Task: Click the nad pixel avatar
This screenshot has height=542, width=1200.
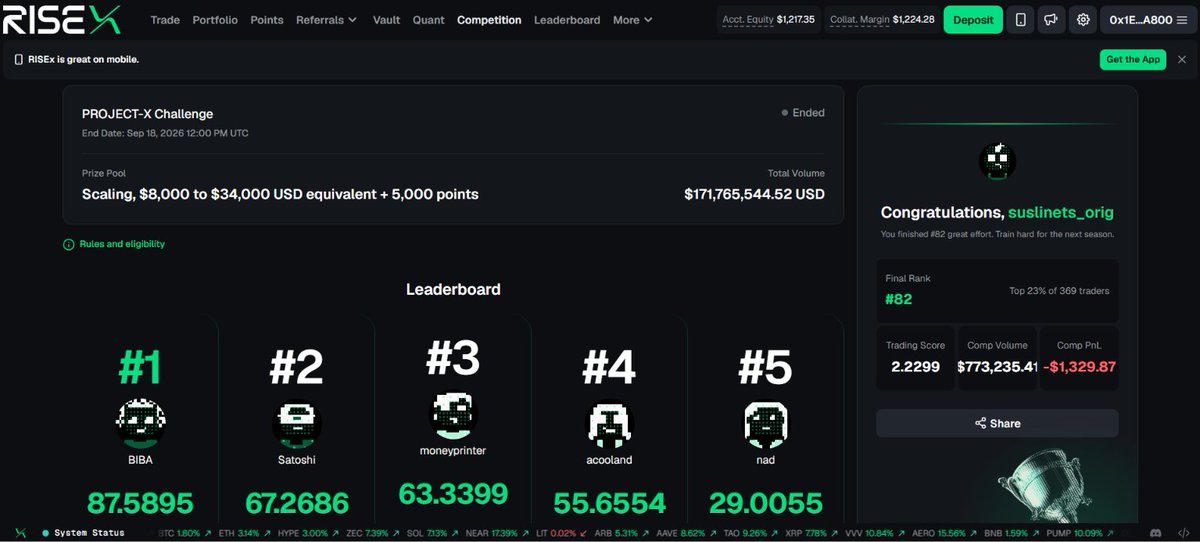Action: 765,425
